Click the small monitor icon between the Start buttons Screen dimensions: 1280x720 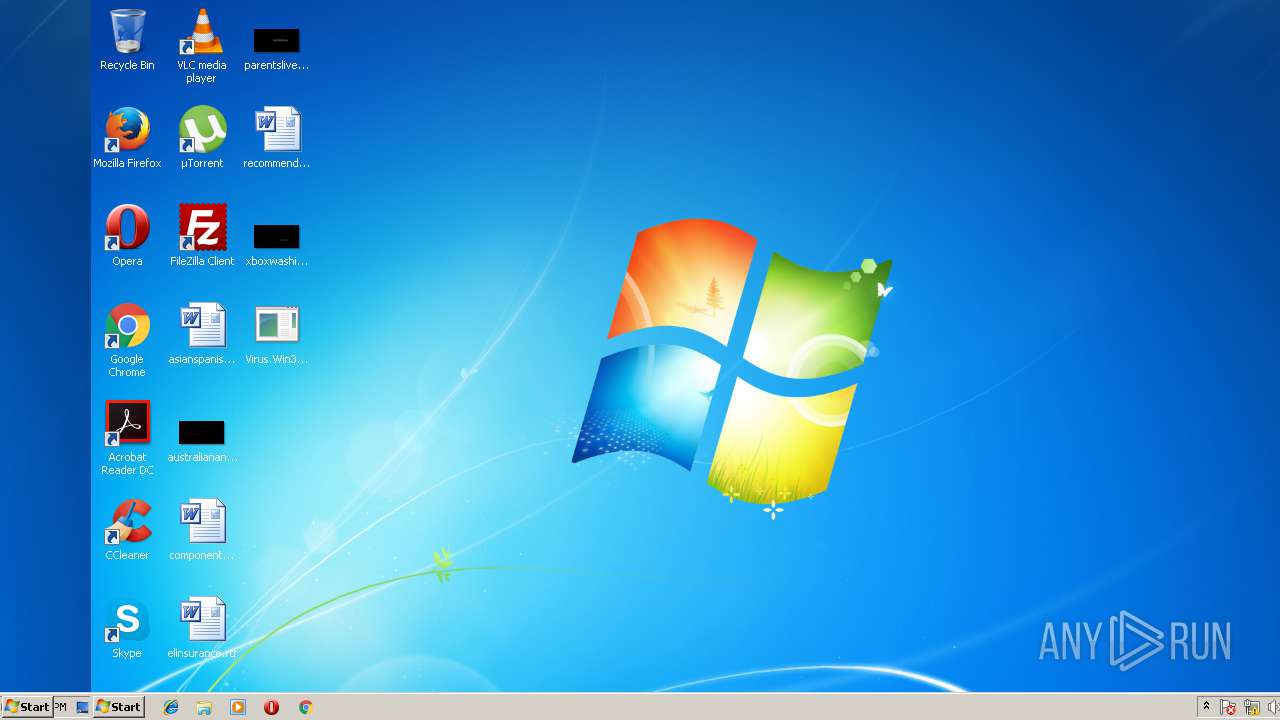pyautogui.click(x=83, y=707)
